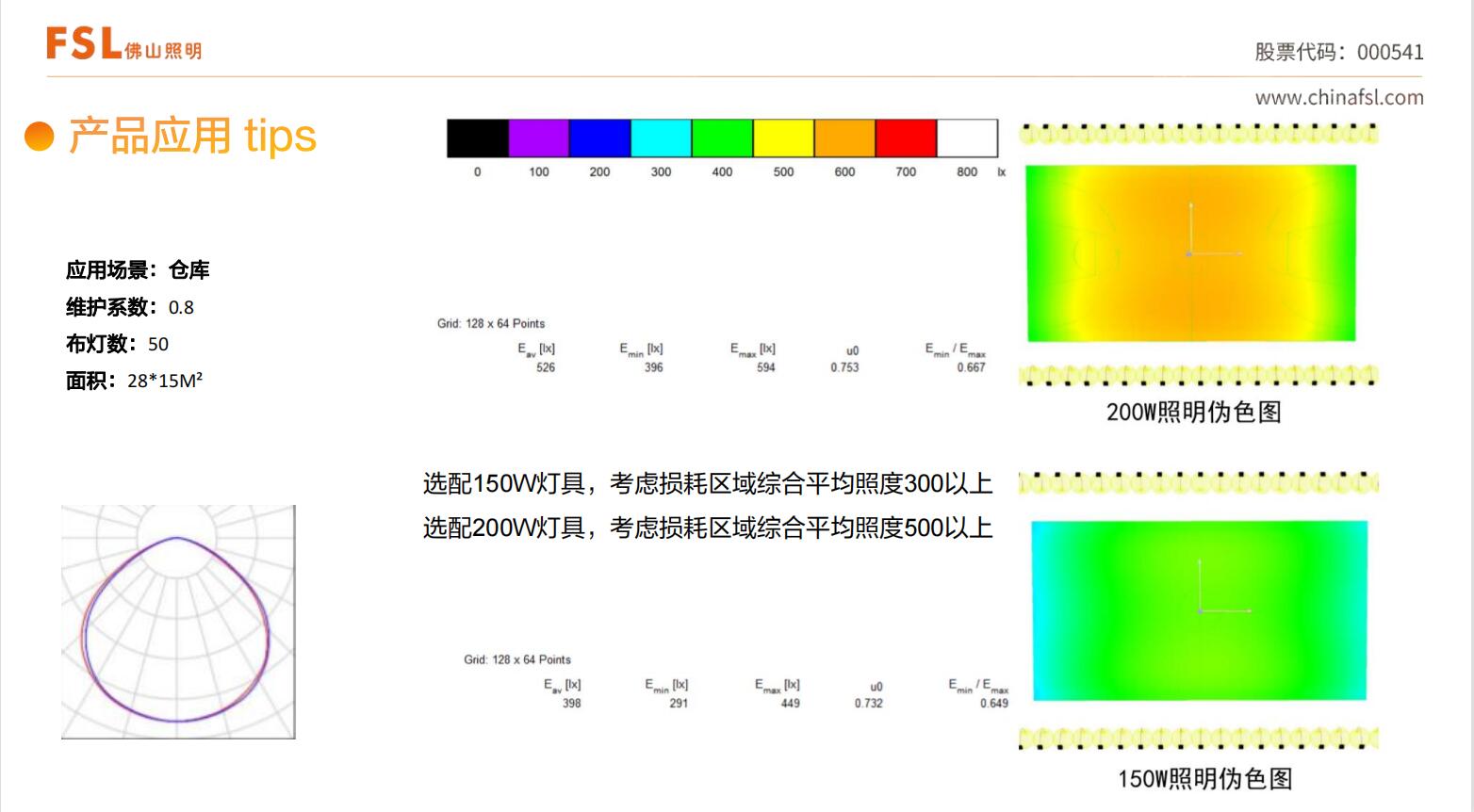Select the purple swatch on the lux scale
Screen dimensions: 1474x812
coord(538,138)
